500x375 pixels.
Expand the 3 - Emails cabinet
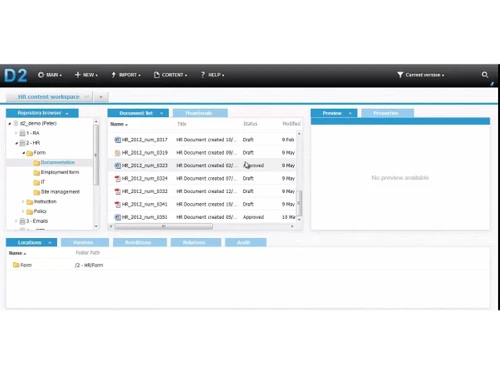click(16, 221)
